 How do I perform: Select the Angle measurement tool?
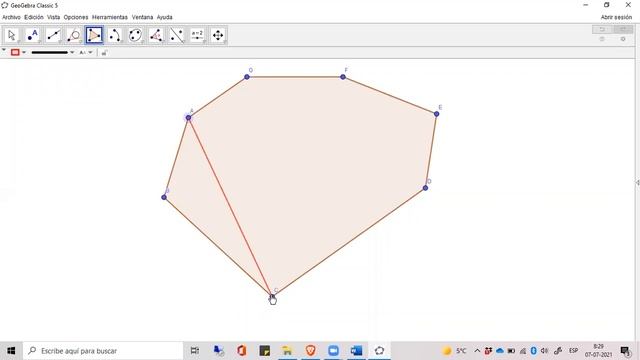[x=156, y=35]
